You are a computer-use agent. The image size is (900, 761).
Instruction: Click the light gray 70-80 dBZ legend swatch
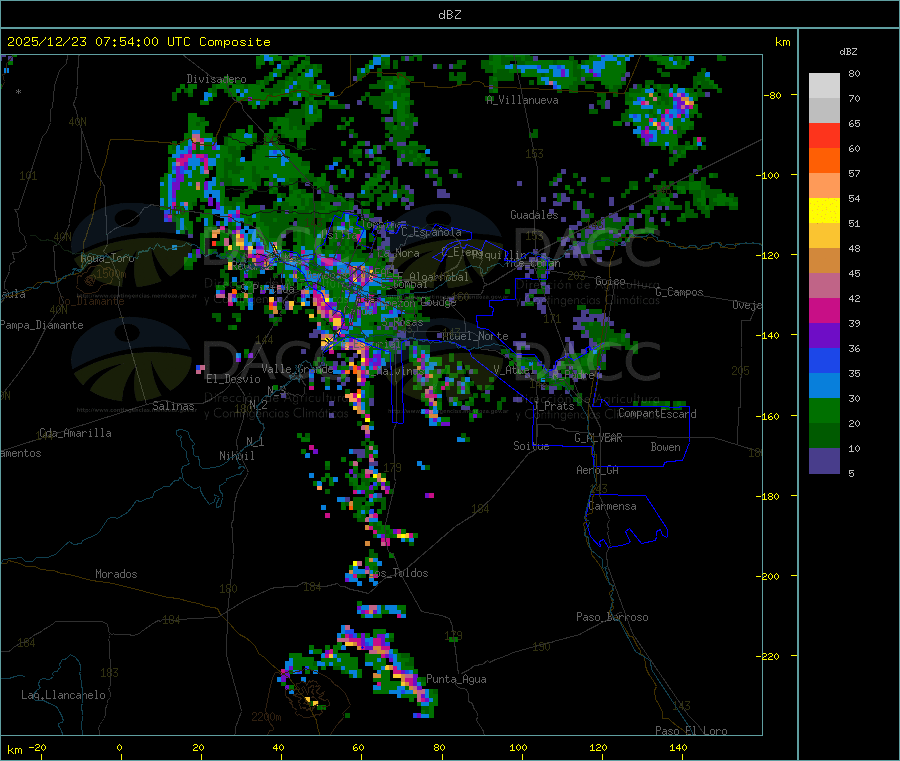tap(824, 86)
